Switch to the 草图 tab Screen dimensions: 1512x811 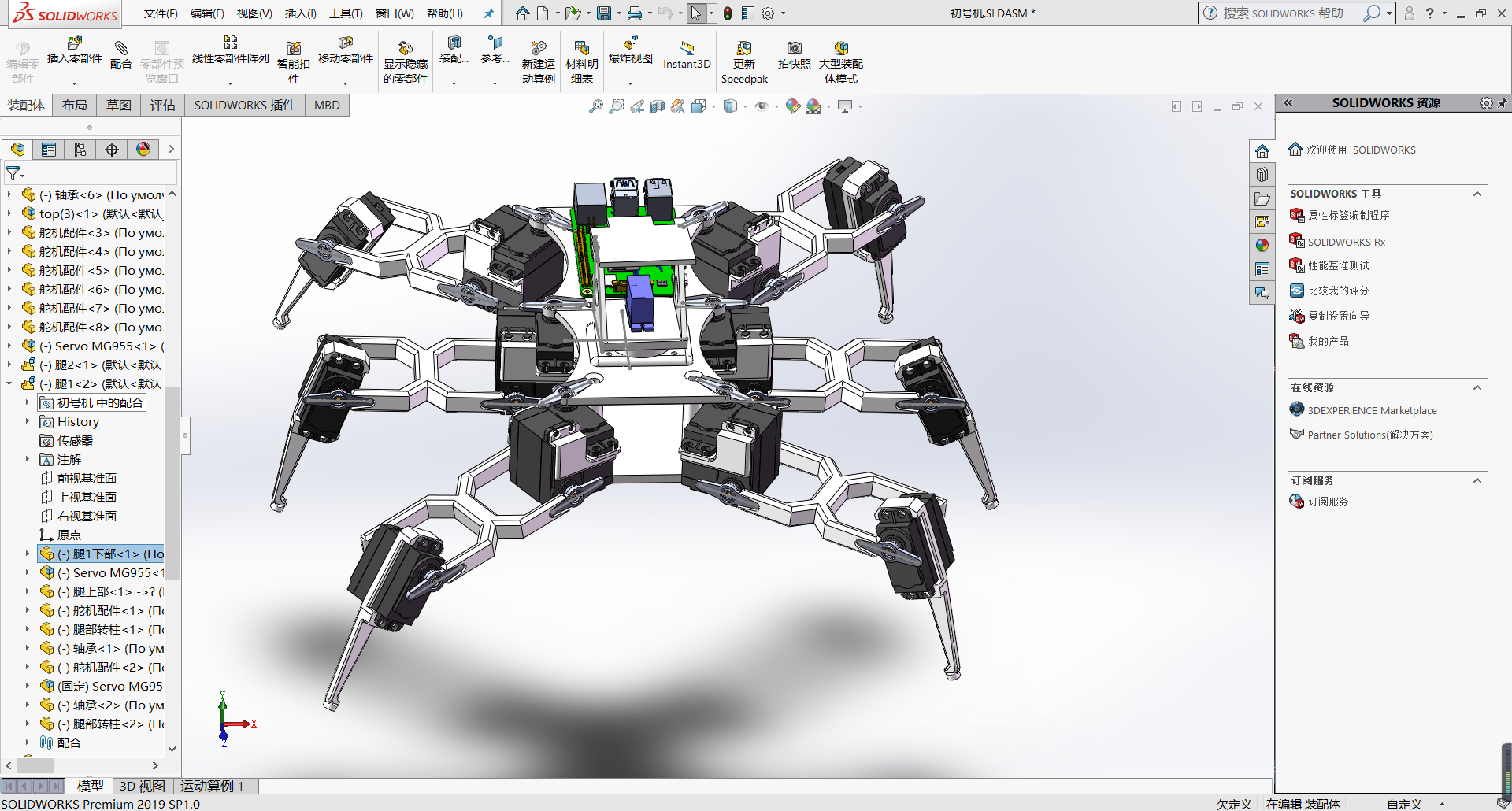pyautogui.click(x=119, y=106)
